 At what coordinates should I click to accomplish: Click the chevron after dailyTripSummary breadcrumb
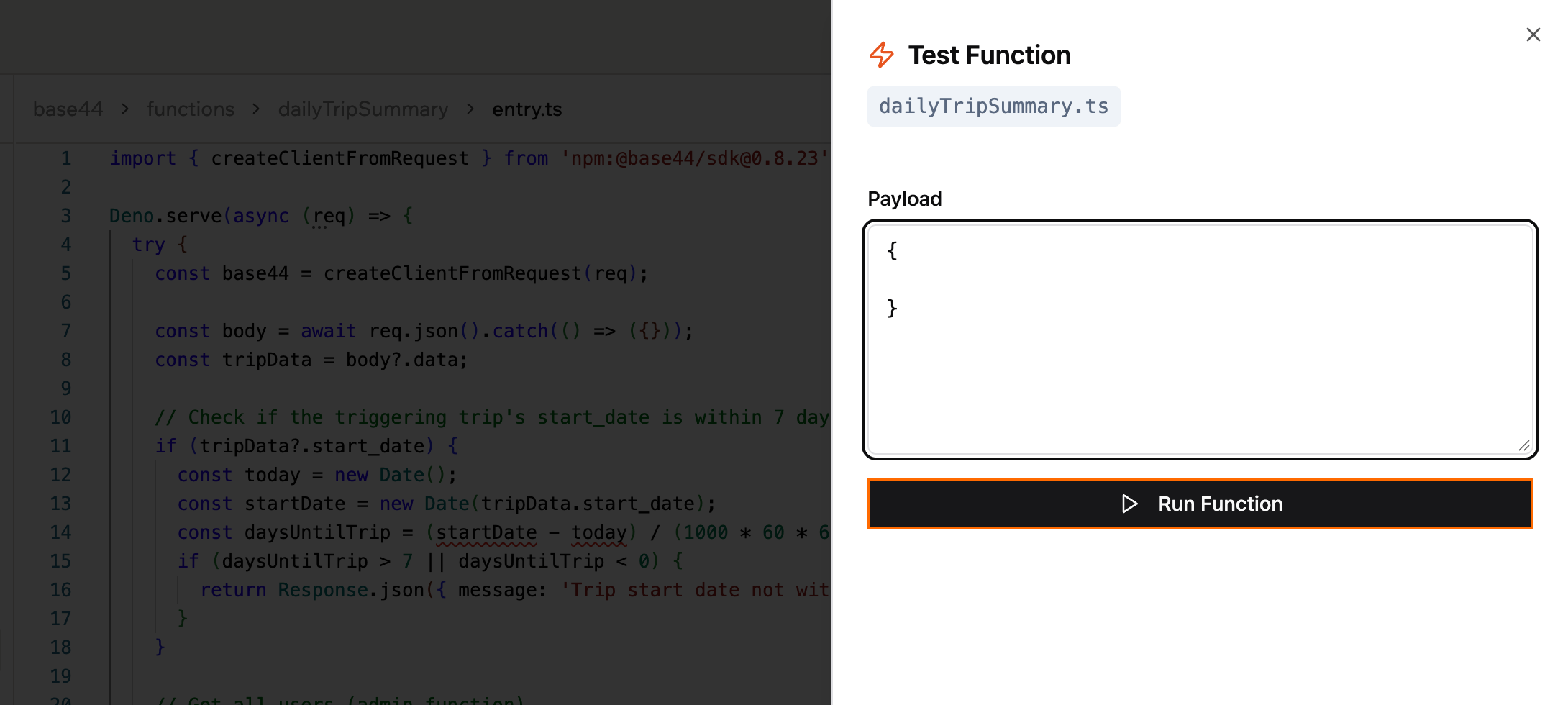[x=470, y=109]
